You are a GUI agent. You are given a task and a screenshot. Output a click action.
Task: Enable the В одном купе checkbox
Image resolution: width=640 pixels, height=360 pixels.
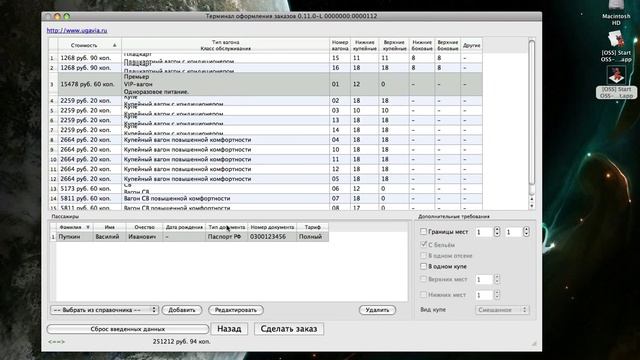(423, 266)
